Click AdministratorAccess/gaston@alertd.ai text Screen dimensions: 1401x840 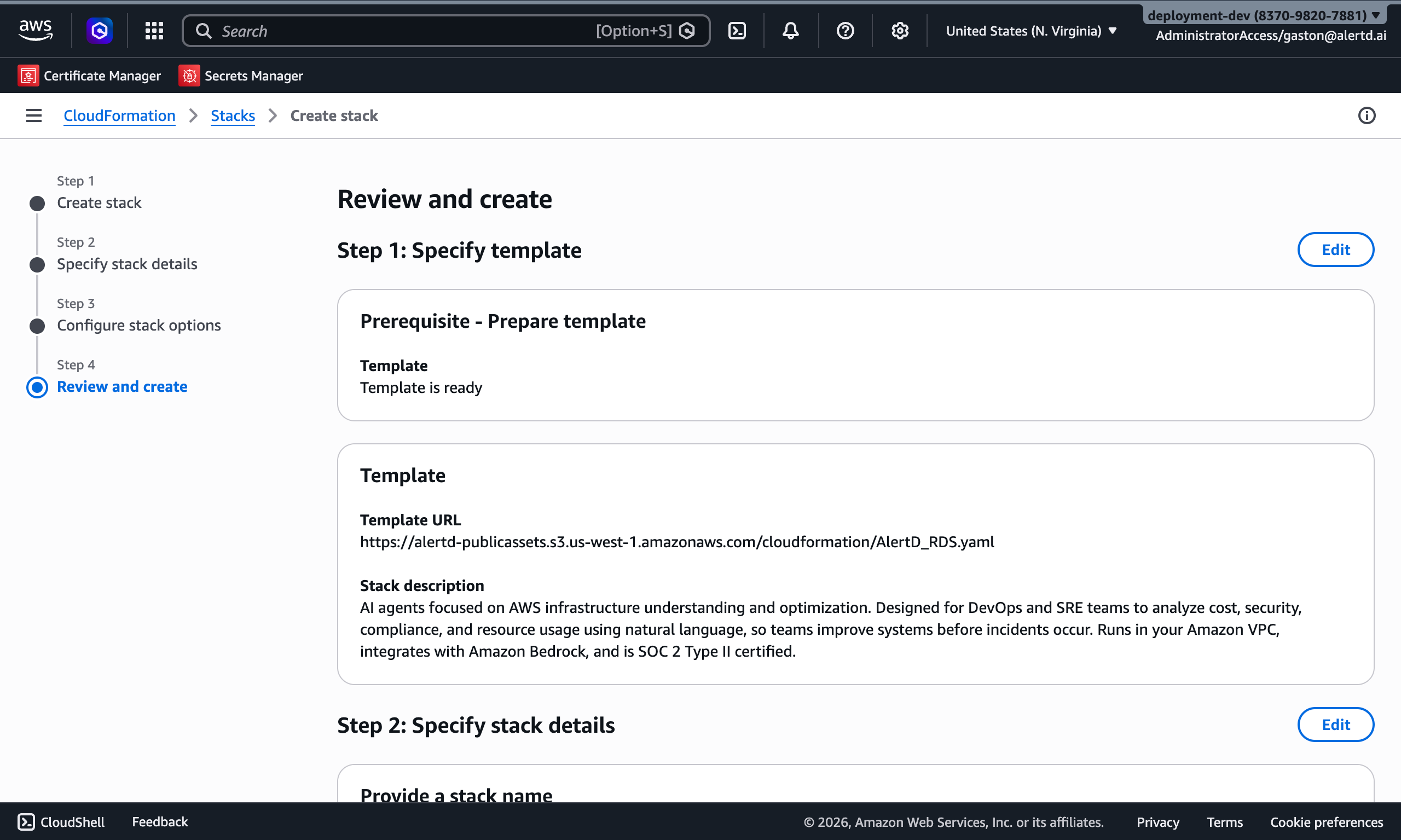point(1271,35)
